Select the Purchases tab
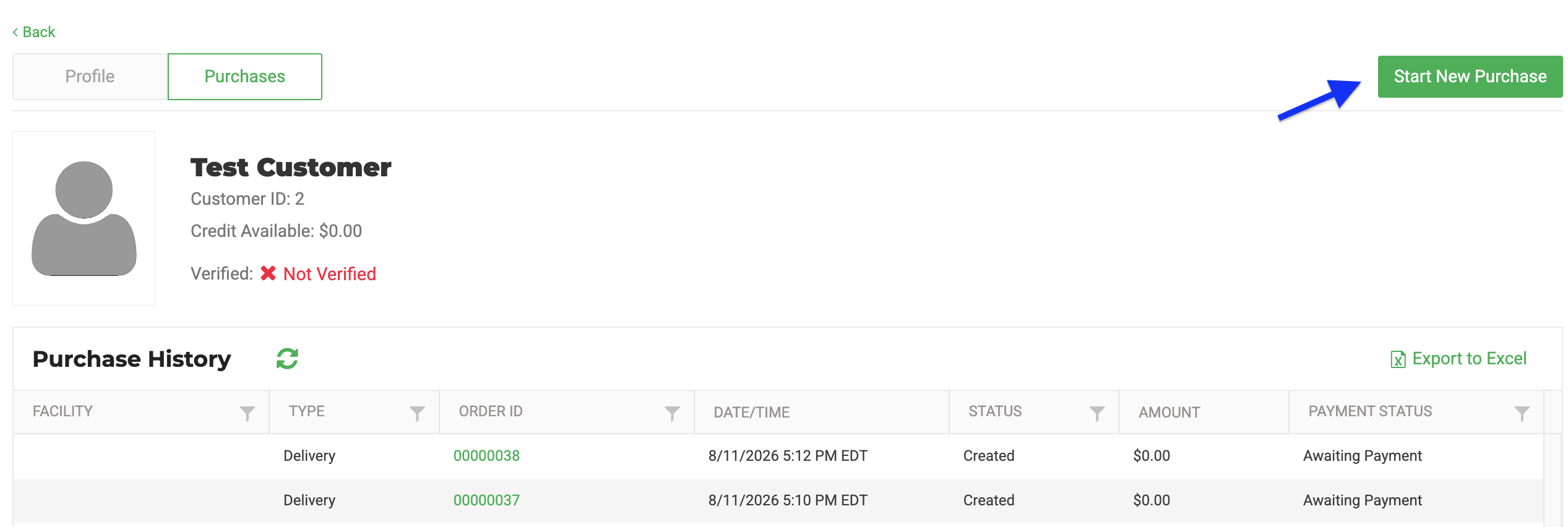This screenshot has height=527, width=1568. pyautogui.click(x=245, y=77)
